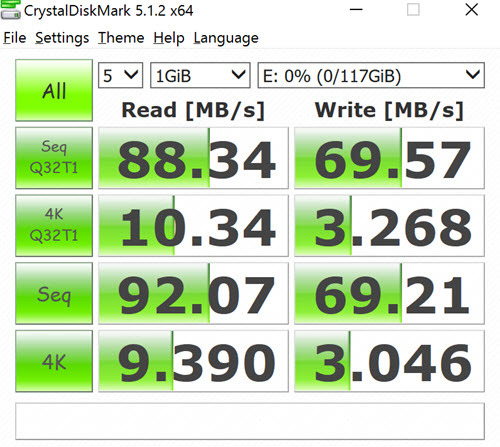The image size is (500, 447).
Task: Select the 69.57 Seq Q32T1 write result
Action: (x=389, y=158)
